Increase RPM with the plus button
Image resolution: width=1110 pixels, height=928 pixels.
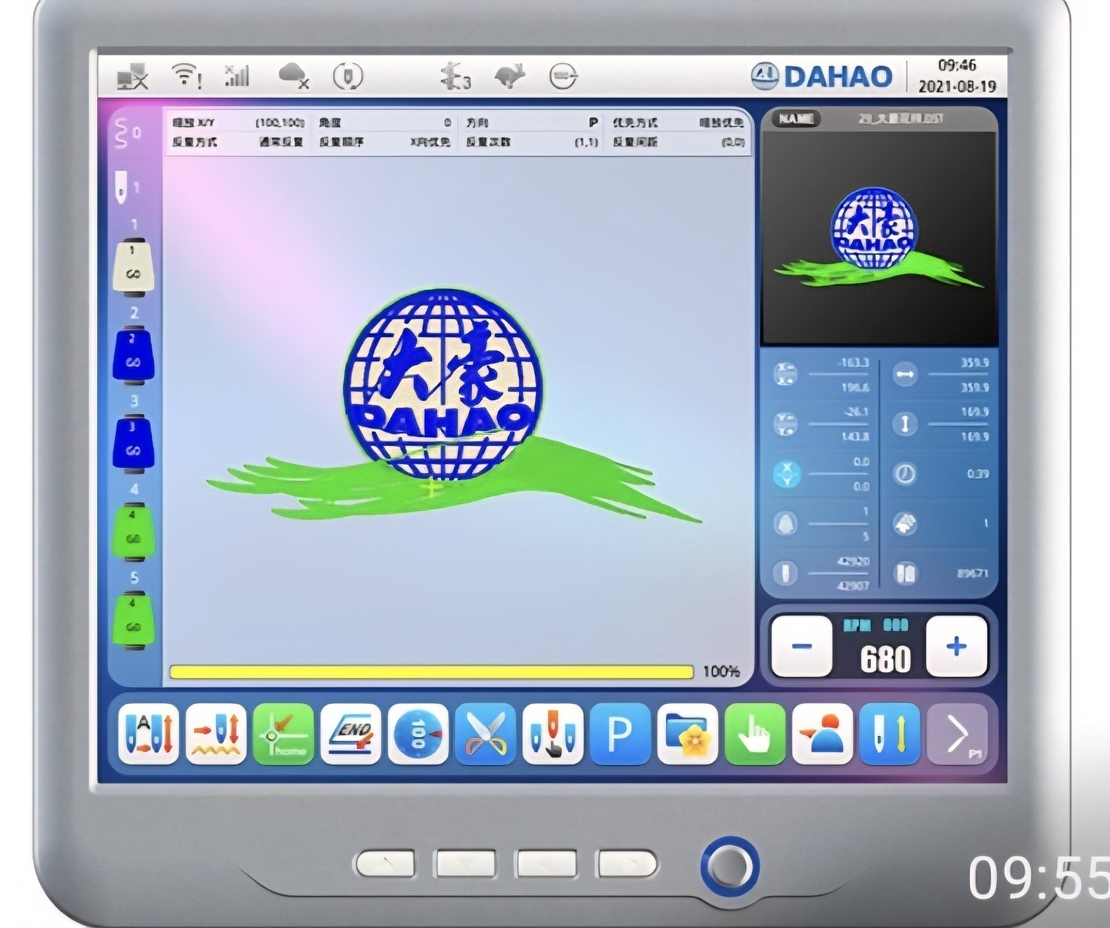(956, 646)
